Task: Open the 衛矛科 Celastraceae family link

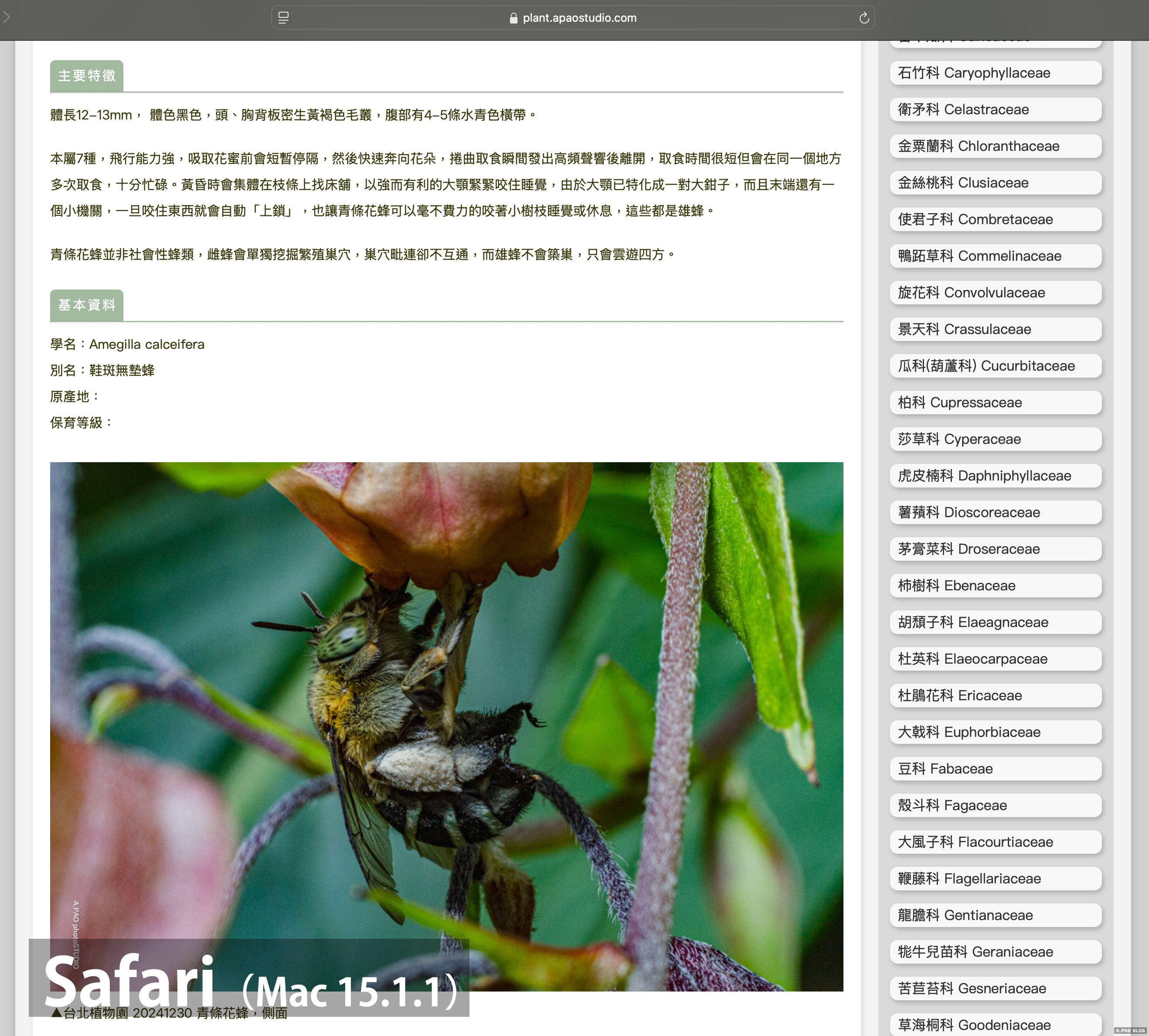Action: [x=995, y=109]
